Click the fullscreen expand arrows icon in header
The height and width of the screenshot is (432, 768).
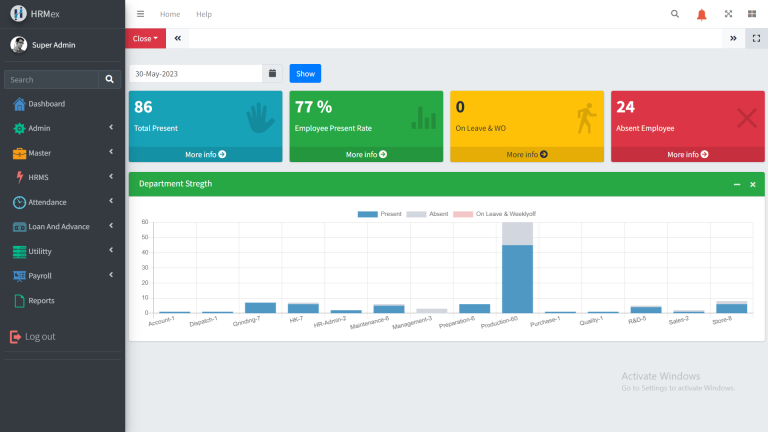728,14
